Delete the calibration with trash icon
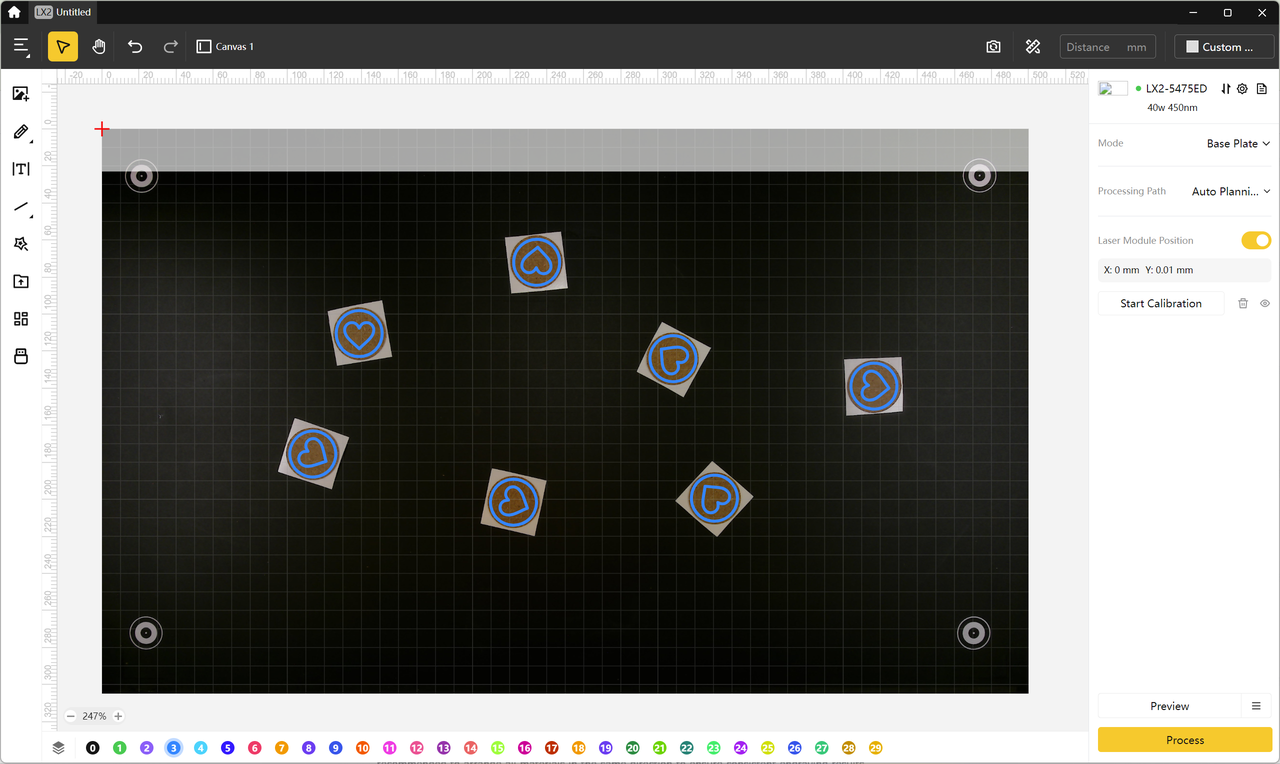Viewport: 1280px width, 764px height. [x=1243, y=303]
